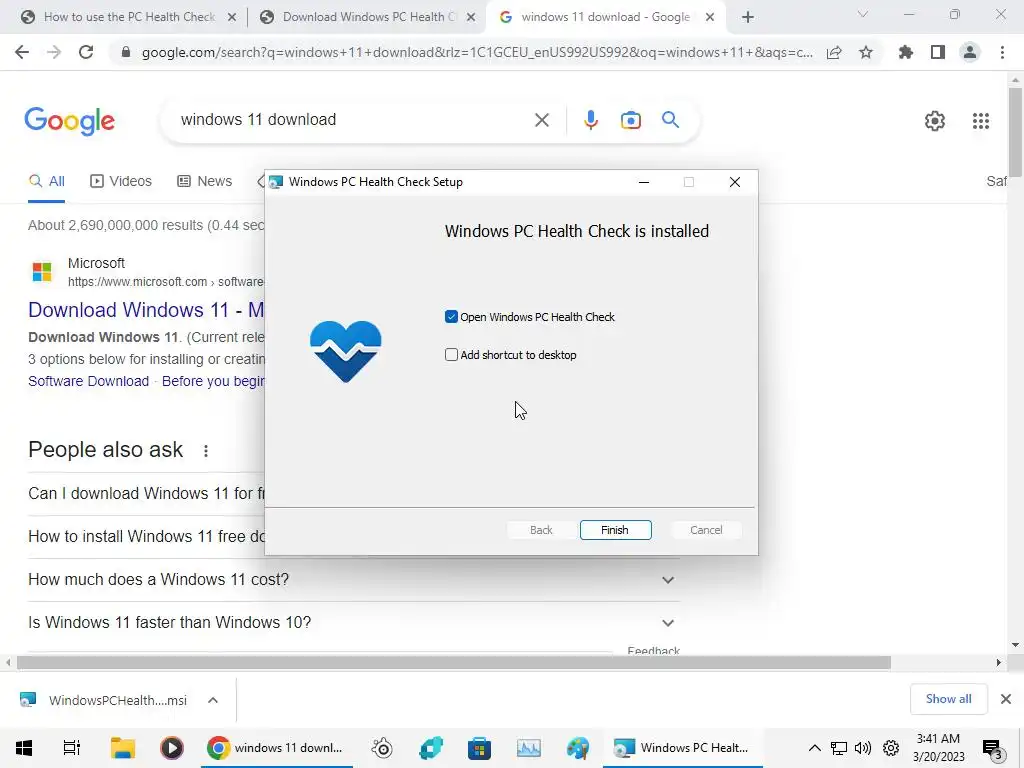Start voice search with microphone icon
This screenshot has width=1024, height=768.
pos(590,120)
